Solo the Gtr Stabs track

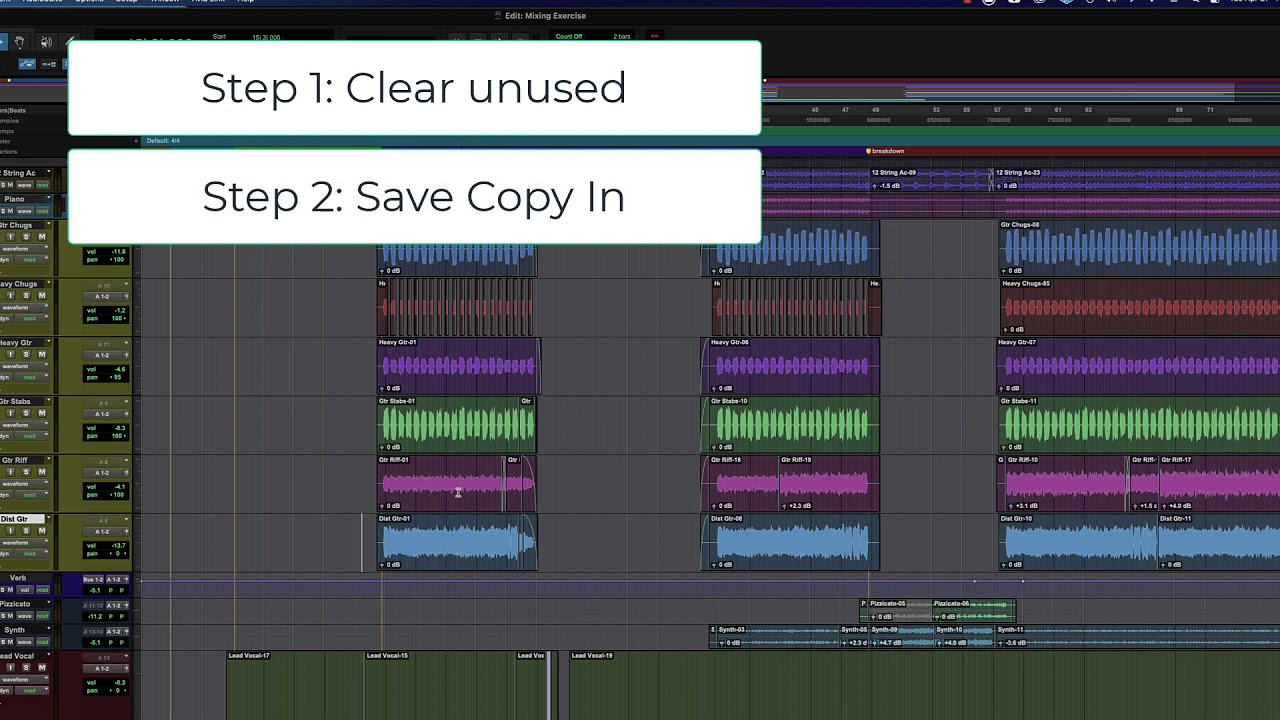point(26,413)
